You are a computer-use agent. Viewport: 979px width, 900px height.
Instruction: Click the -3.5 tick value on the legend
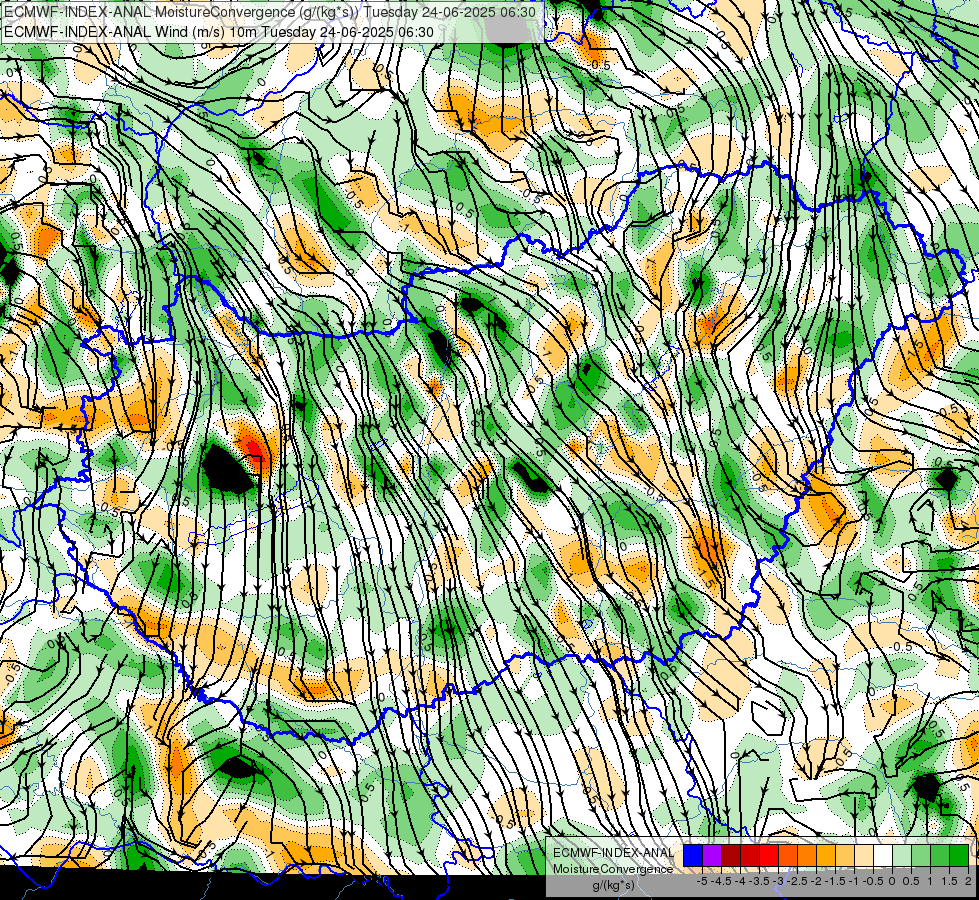click(759, 881)
